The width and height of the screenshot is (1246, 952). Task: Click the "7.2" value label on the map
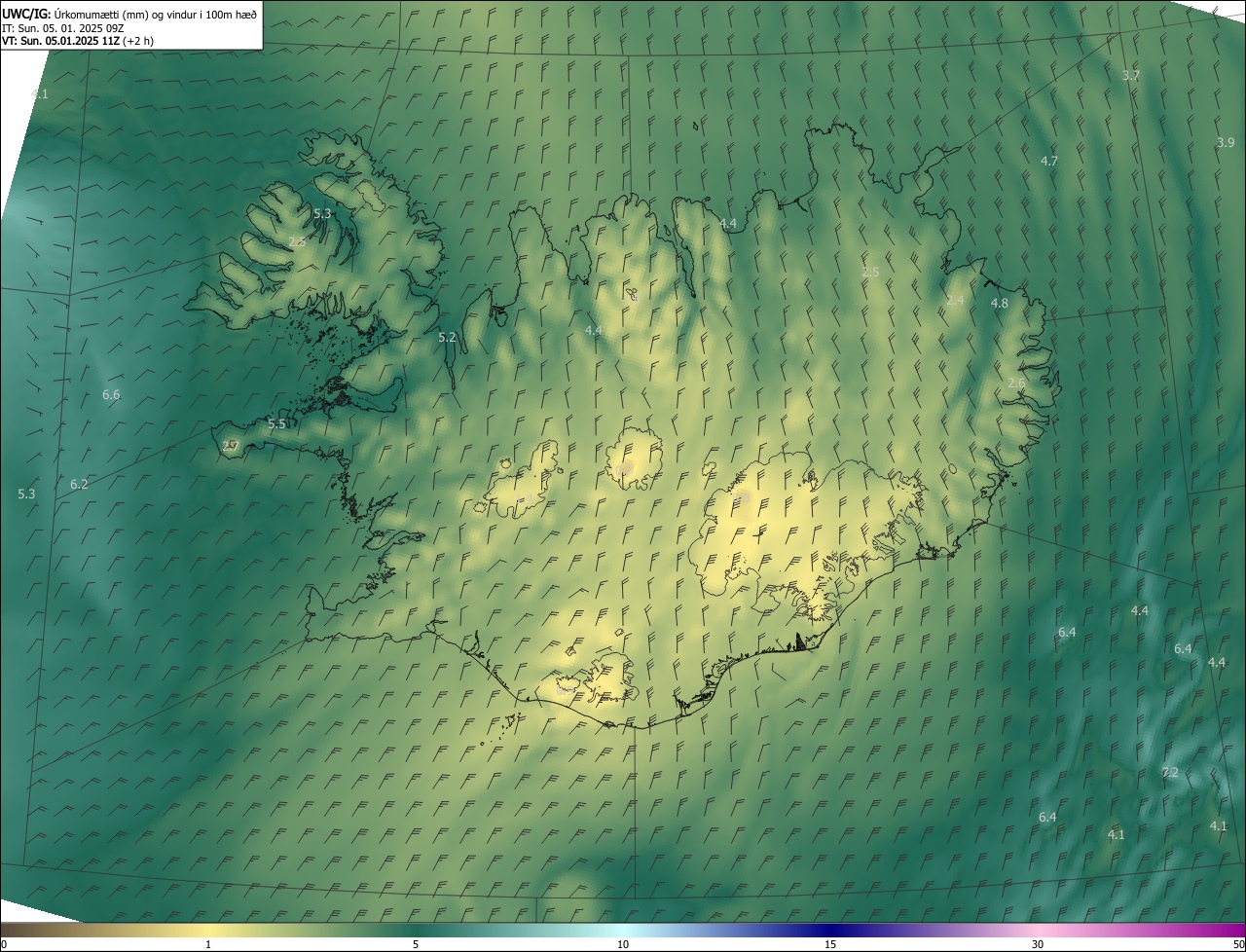coord(1169,772)
